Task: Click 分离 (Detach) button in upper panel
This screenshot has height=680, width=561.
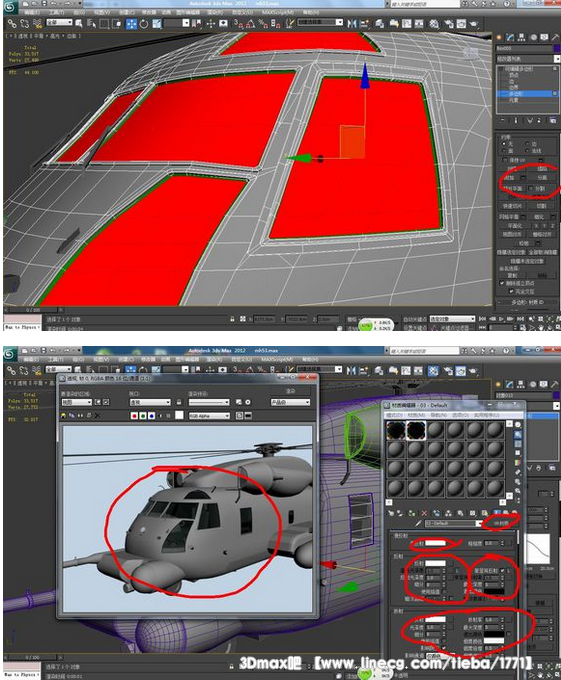Action: point(542,178)
